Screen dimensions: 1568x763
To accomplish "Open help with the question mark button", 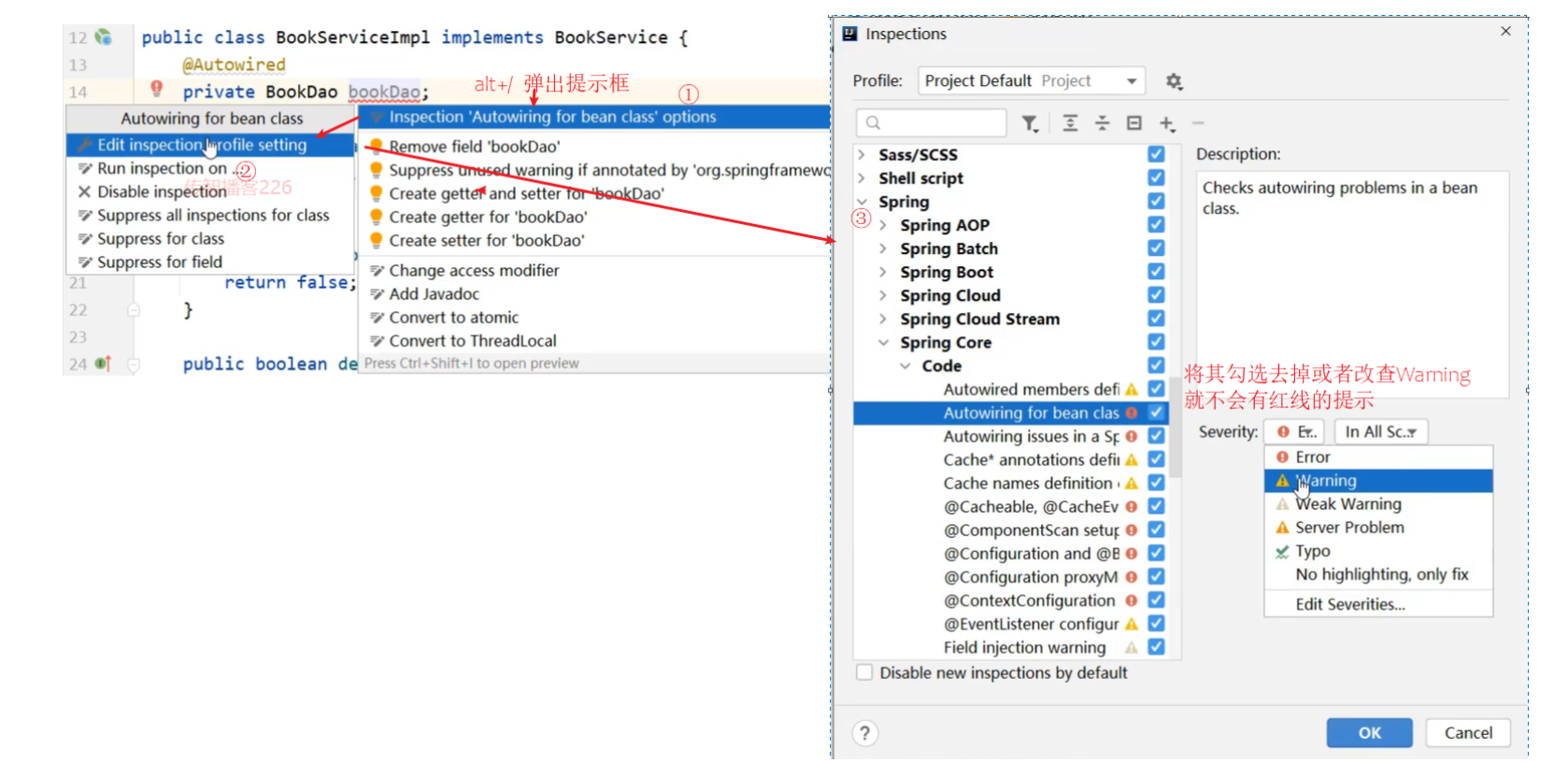I will click(x=865, y=733).
